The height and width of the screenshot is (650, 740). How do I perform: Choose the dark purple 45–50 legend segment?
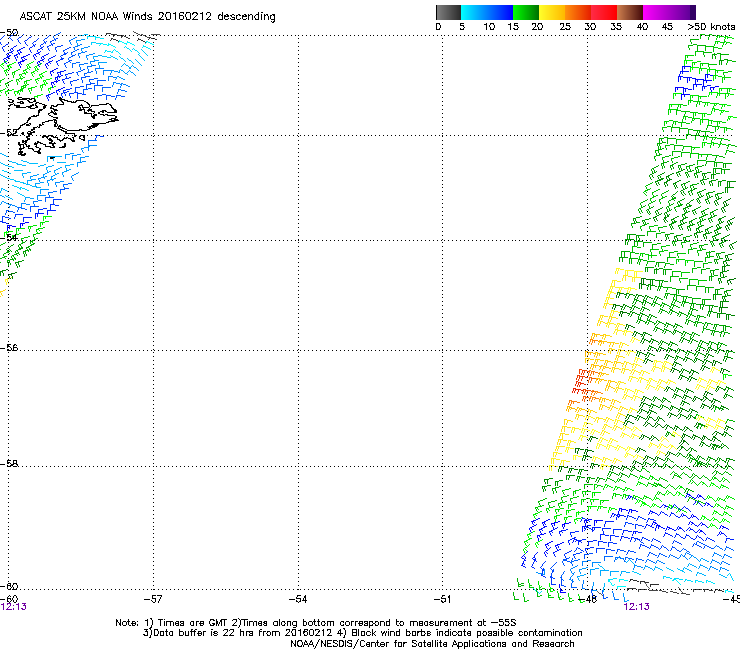point(682,12)
